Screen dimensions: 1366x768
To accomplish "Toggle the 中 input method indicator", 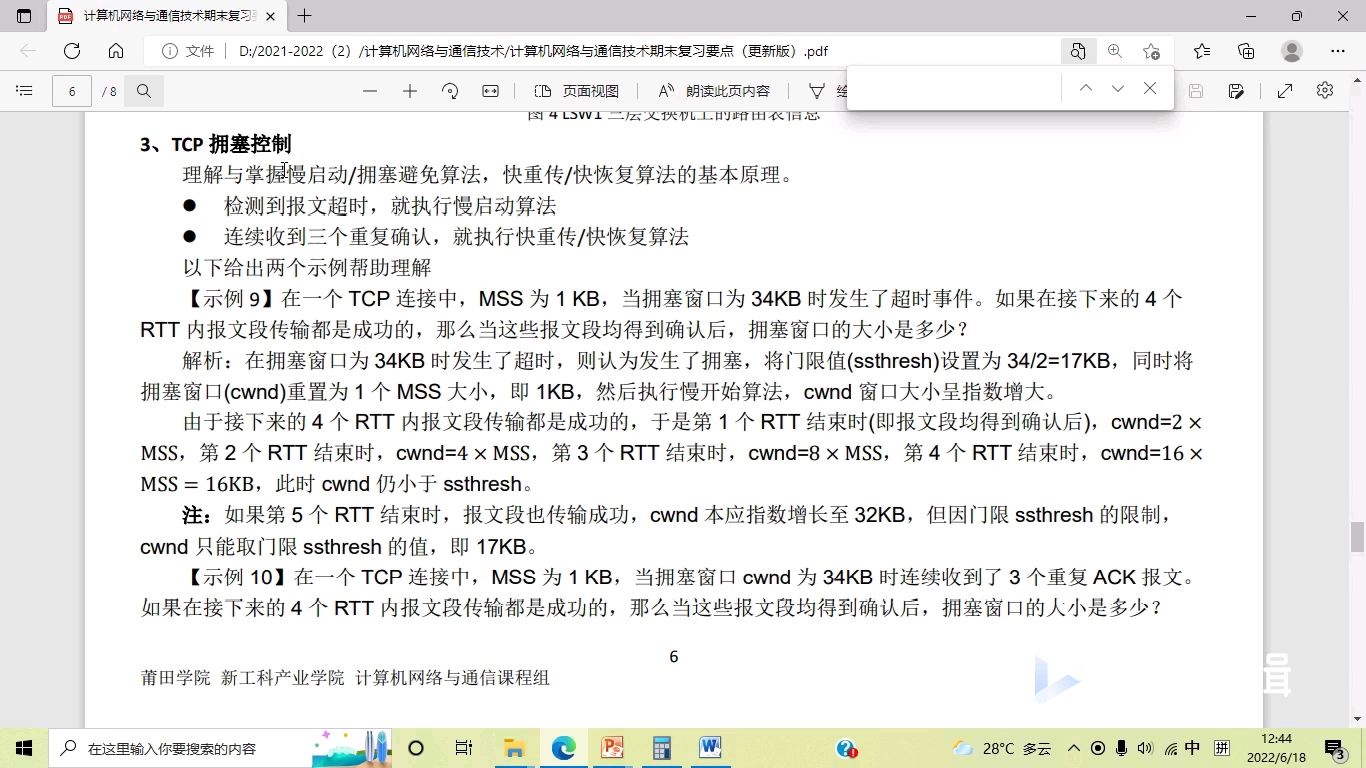I will 1192,748.
